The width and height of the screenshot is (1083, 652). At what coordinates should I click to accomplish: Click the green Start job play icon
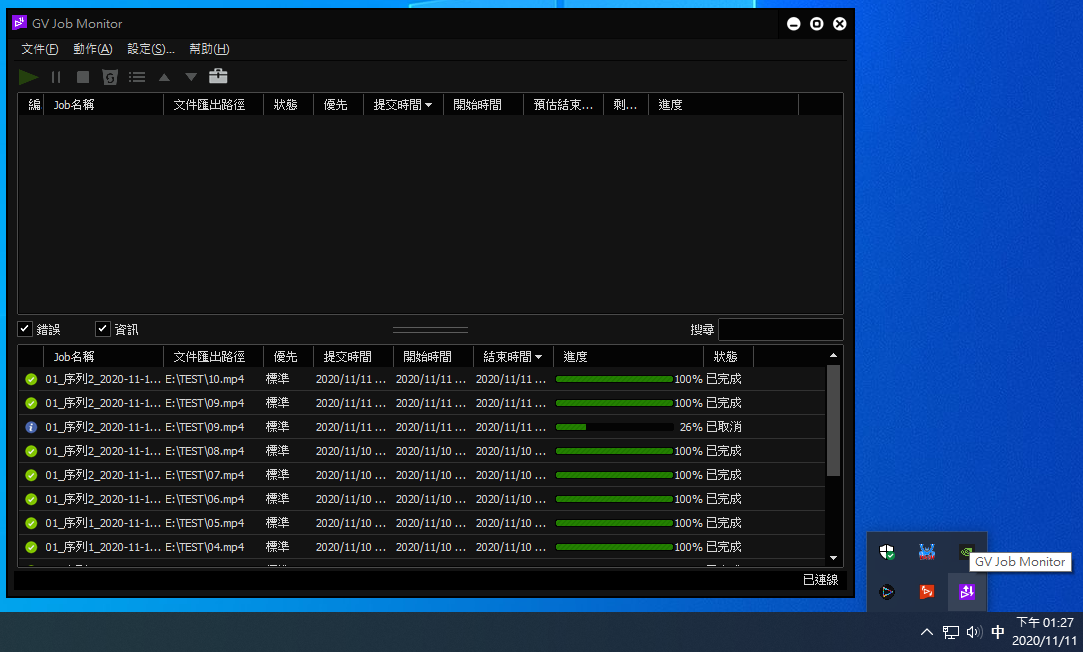click(x=28, y=77)
